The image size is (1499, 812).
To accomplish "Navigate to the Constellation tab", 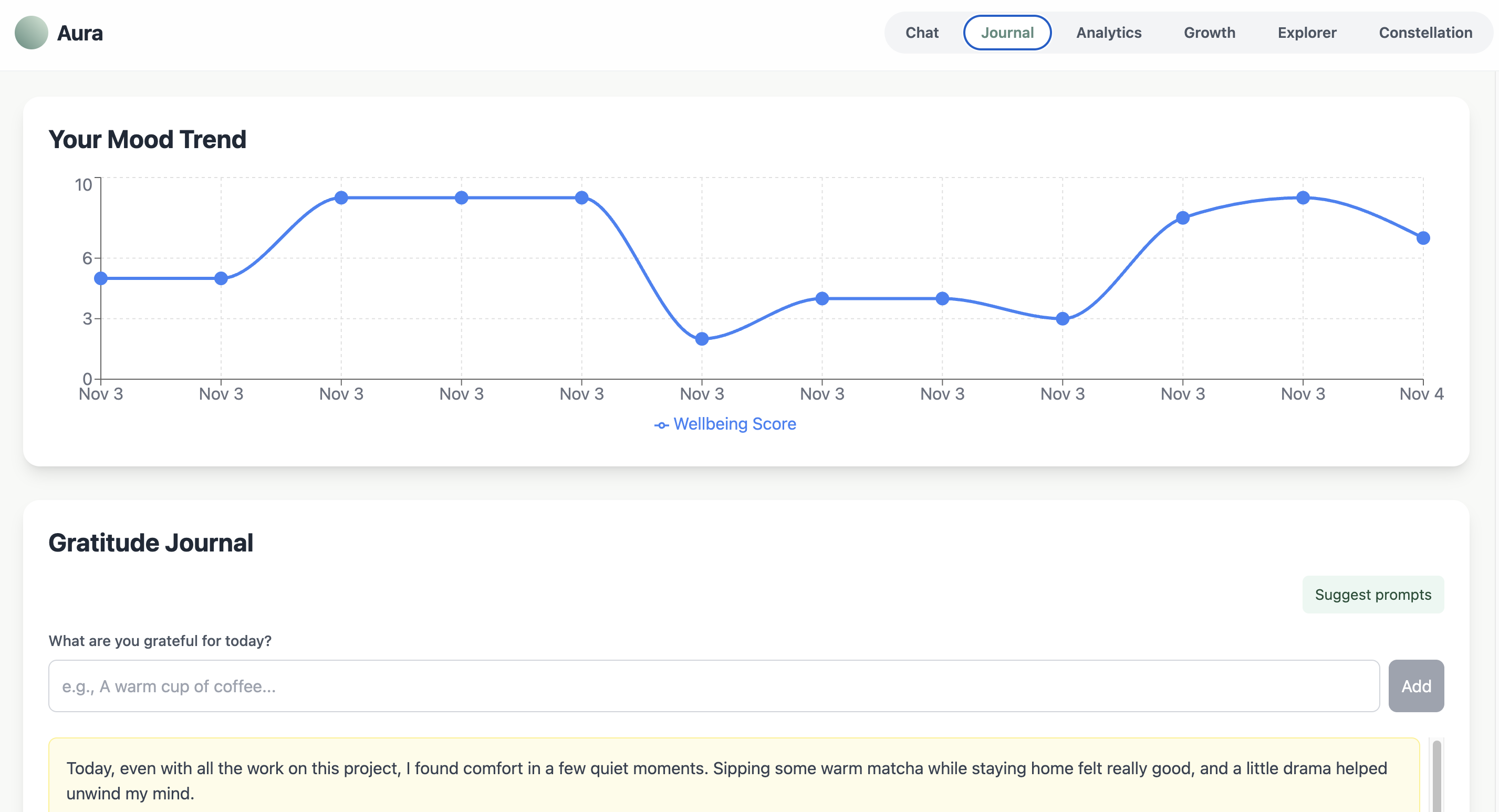I will pos(1425,33).
